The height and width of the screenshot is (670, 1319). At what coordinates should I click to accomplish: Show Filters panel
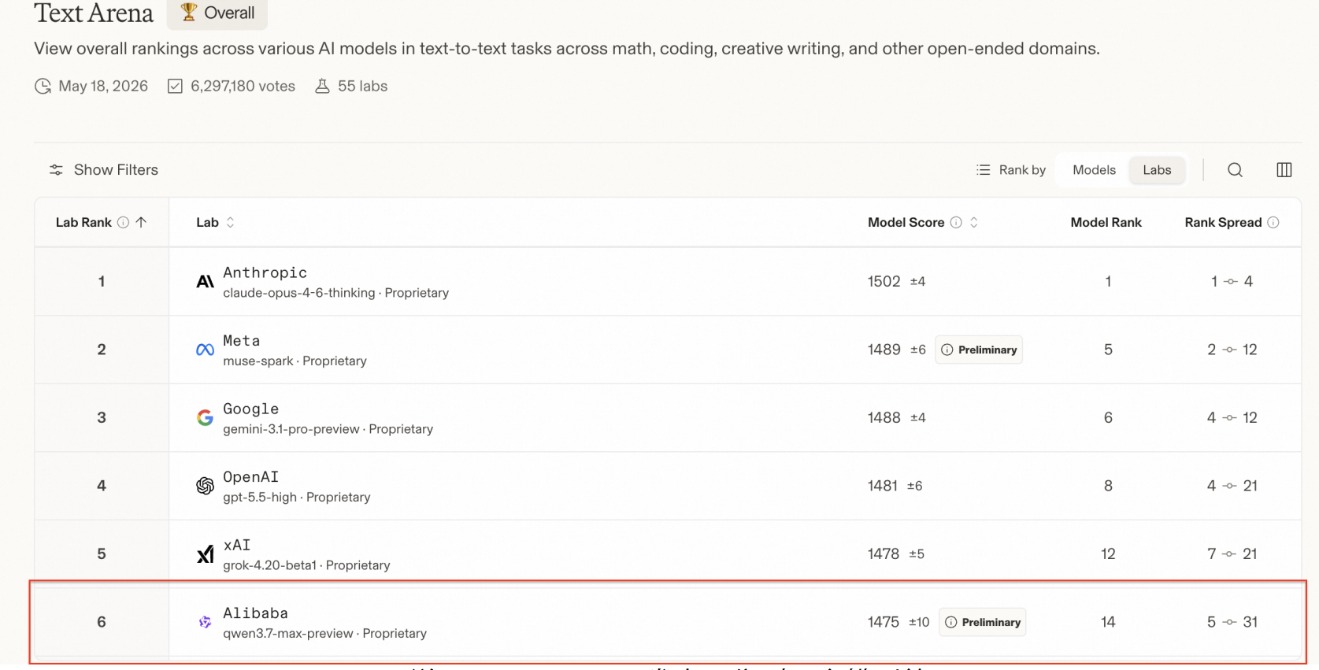(104, 170)
